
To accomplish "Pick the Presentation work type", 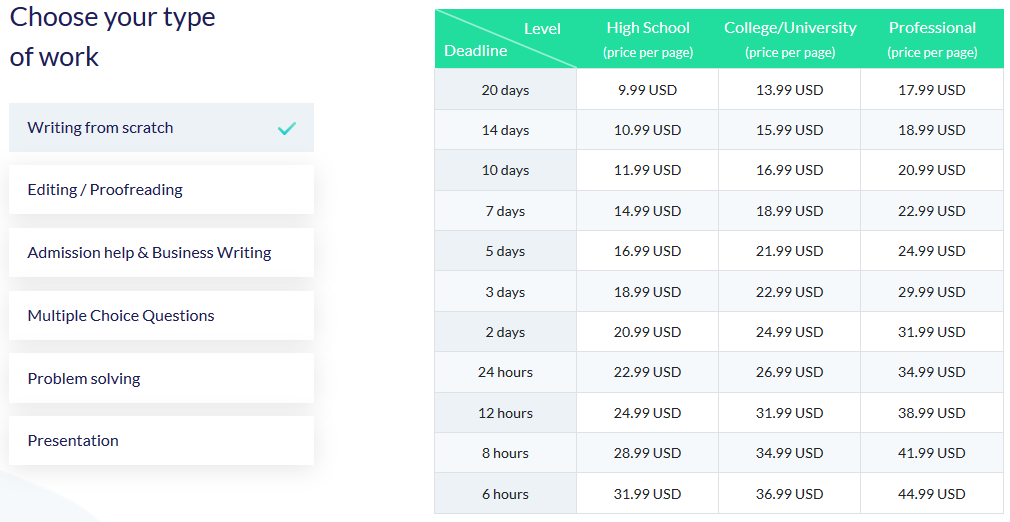I will (162, 441).
